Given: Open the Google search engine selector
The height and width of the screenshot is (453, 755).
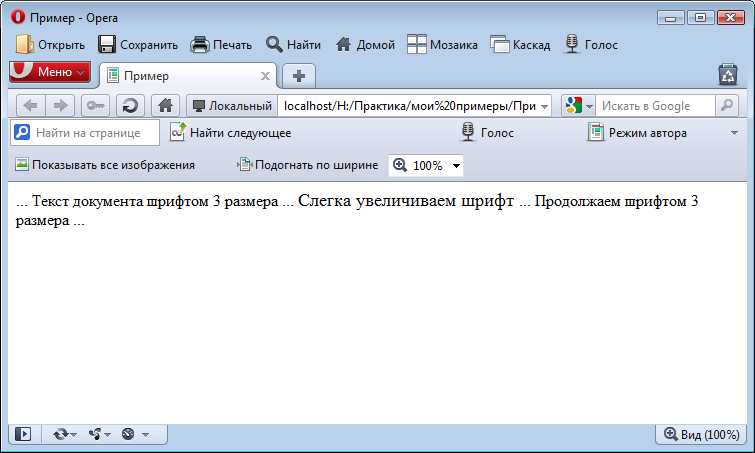Looking at the screenshot, I should (x=579, y=105).
